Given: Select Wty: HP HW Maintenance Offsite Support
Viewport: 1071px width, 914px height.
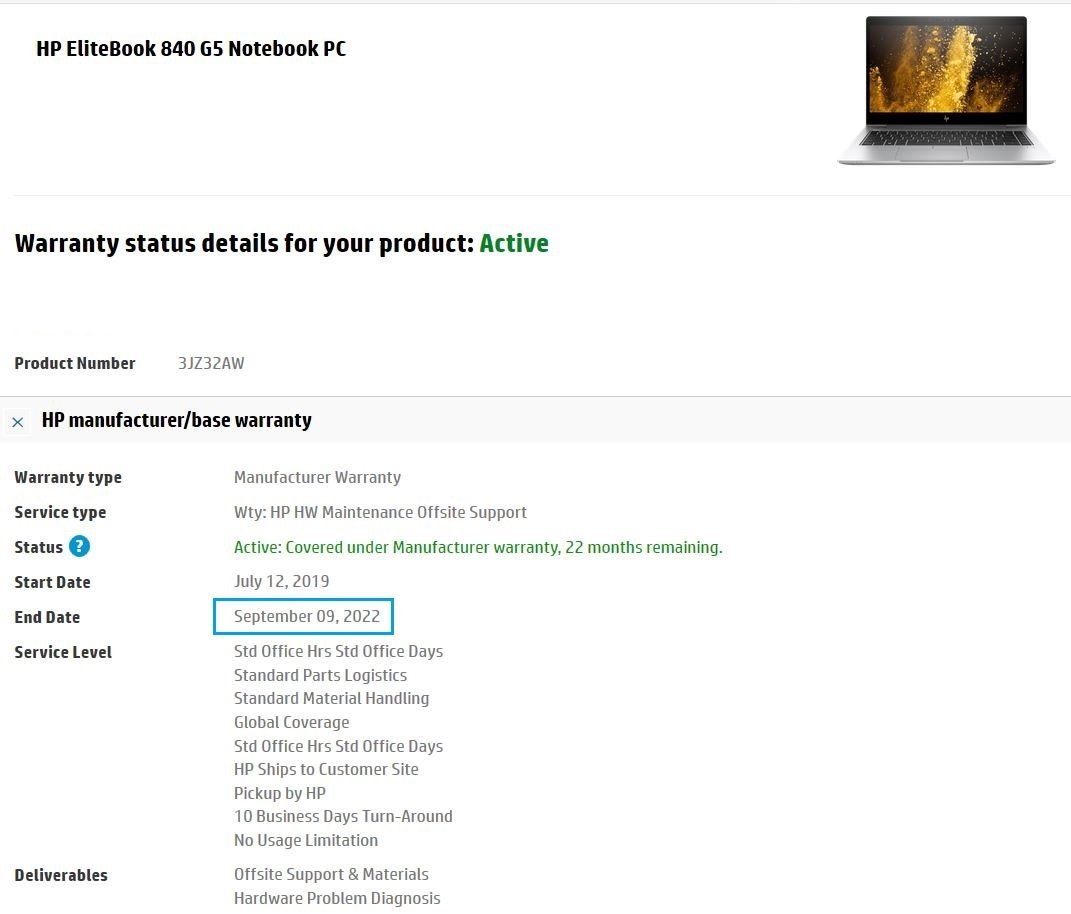Looking at the screenshot, I should click(380, 512).
